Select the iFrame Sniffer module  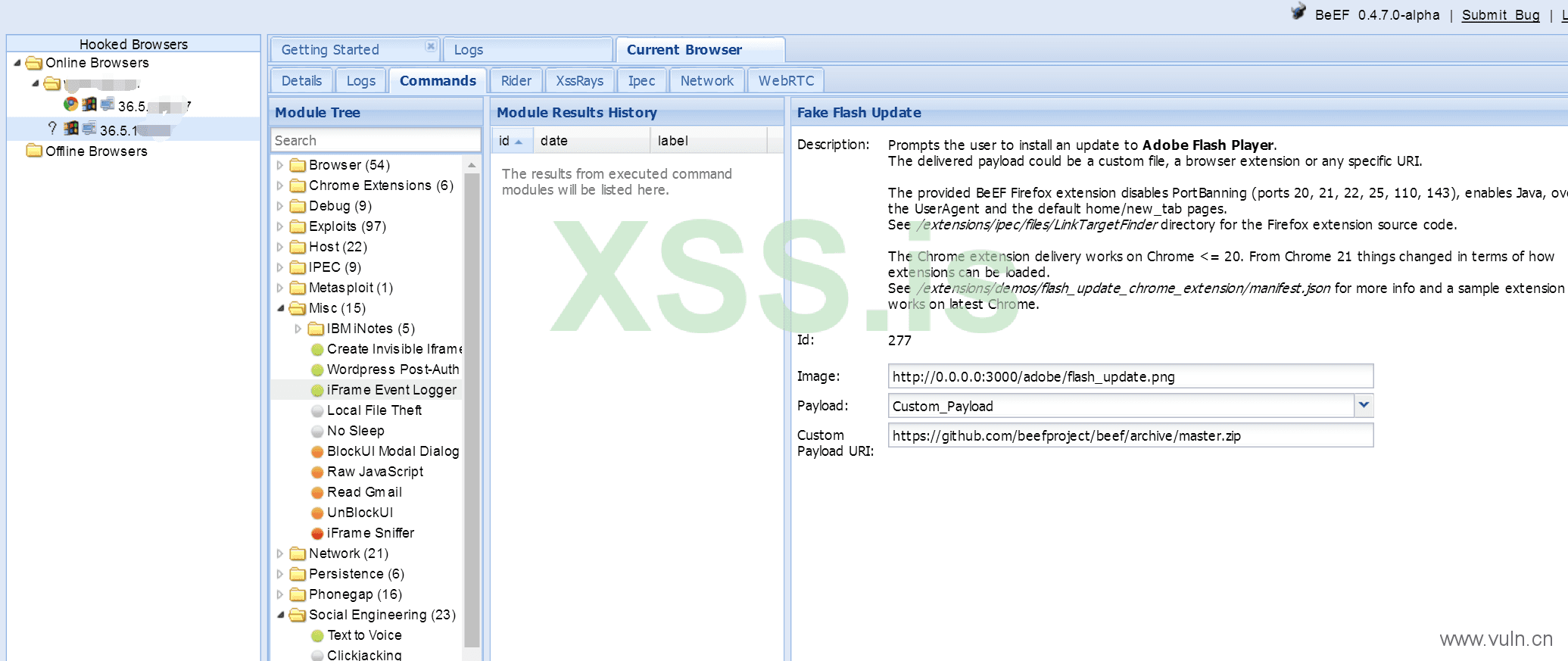click(370, 533)
